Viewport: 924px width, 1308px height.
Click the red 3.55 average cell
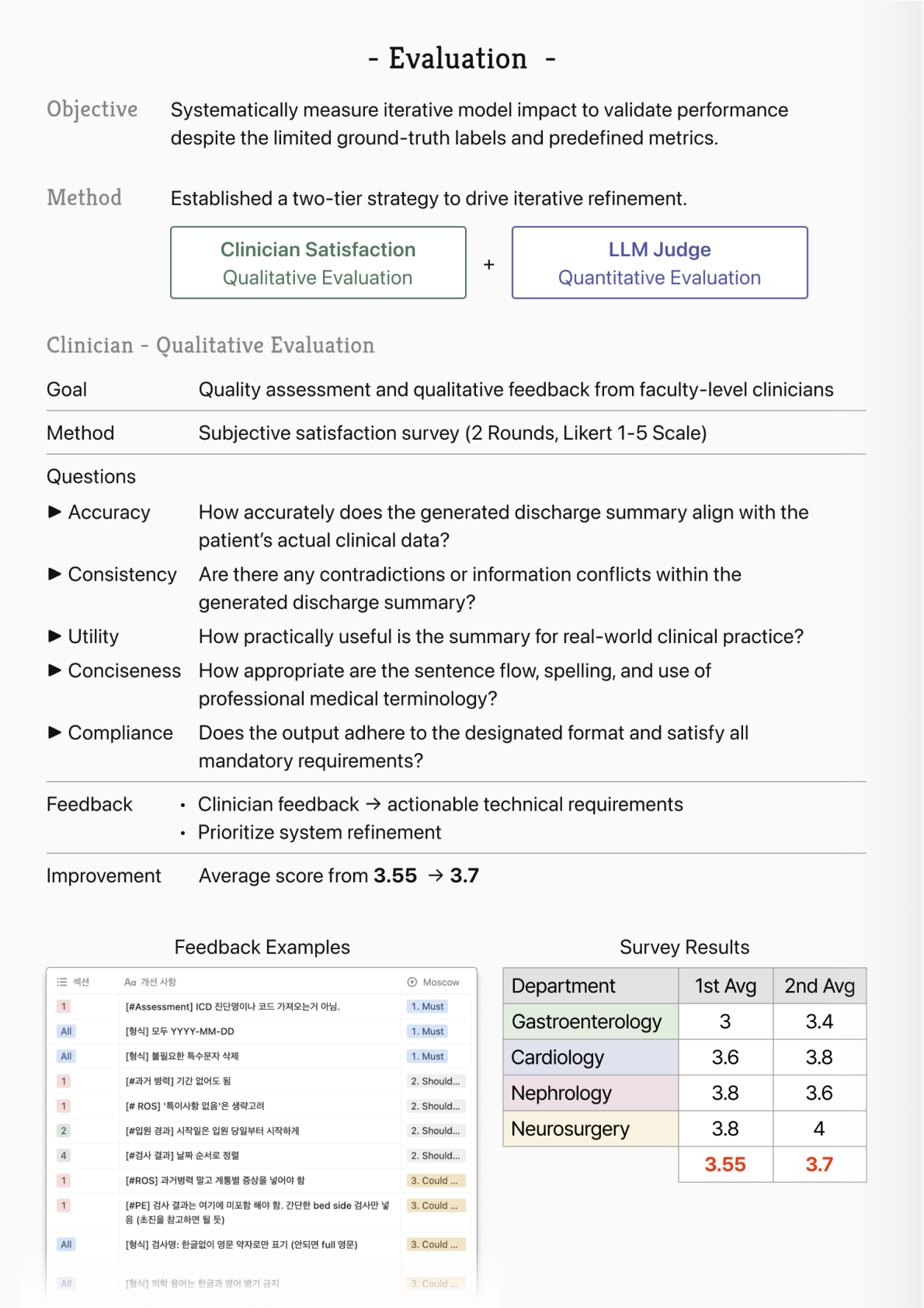pyautogui.click(x=724, y=1164)
